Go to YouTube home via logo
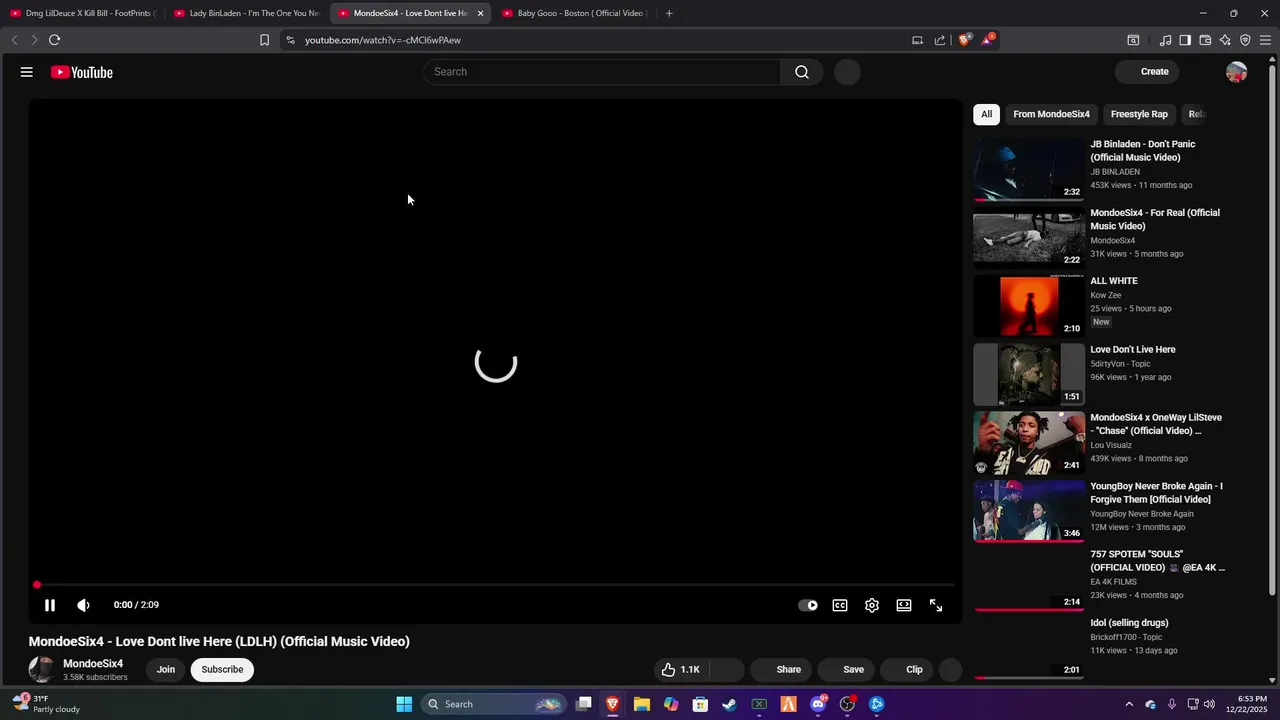This screenshot has width=1280, height=720. pyautogui.click(x=82, y=72)
